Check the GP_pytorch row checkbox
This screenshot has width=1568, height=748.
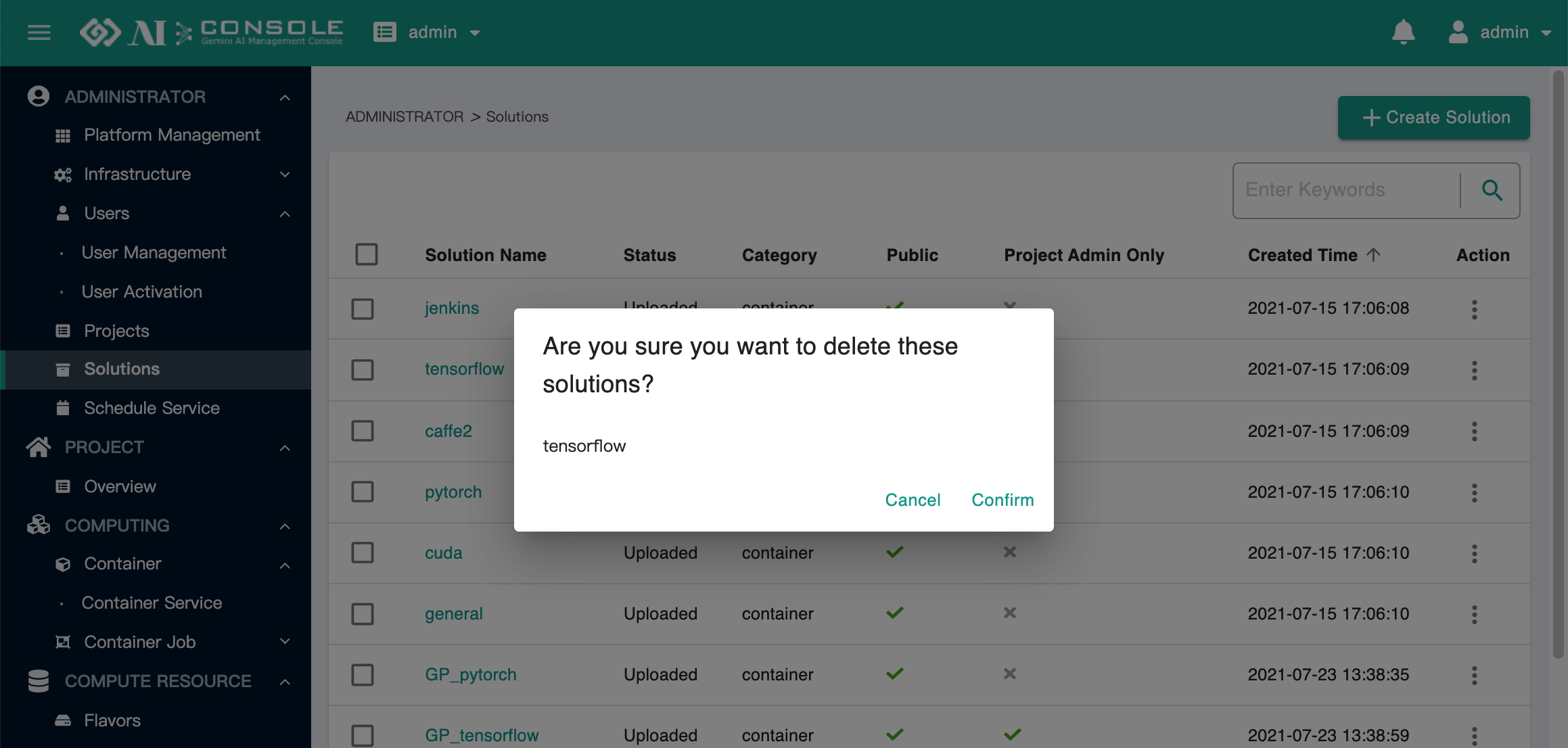pyautogui.click(x=363, y=675)
